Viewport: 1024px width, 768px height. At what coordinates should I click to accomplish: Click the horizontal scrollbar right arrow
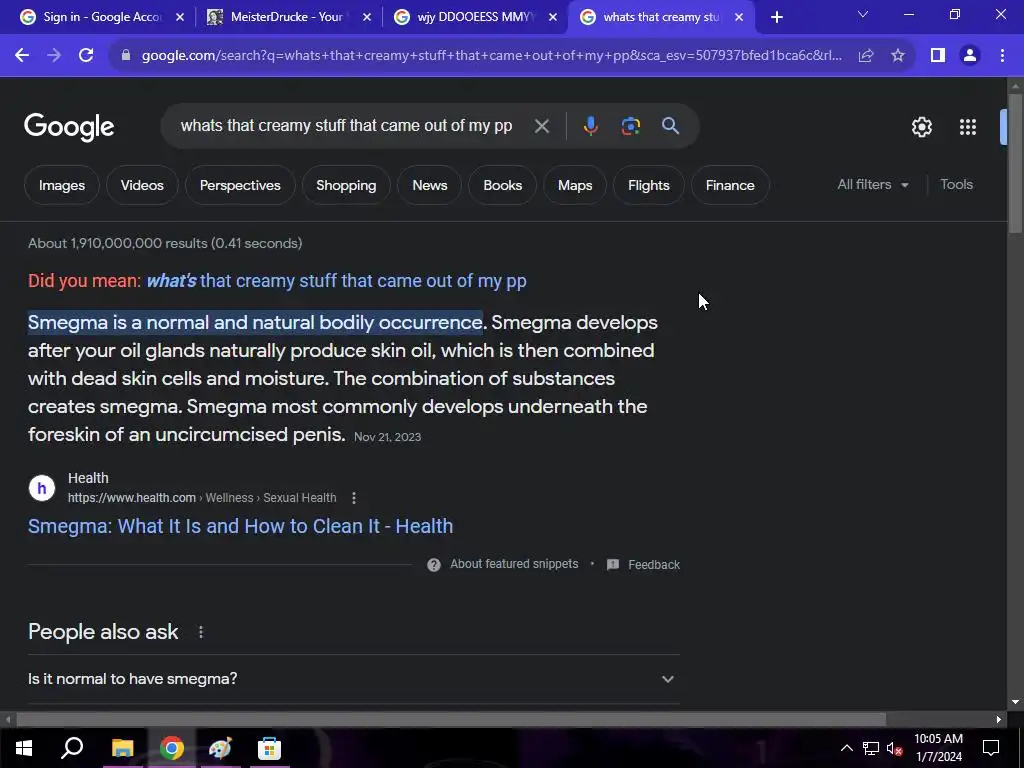(x=999, y=720)
